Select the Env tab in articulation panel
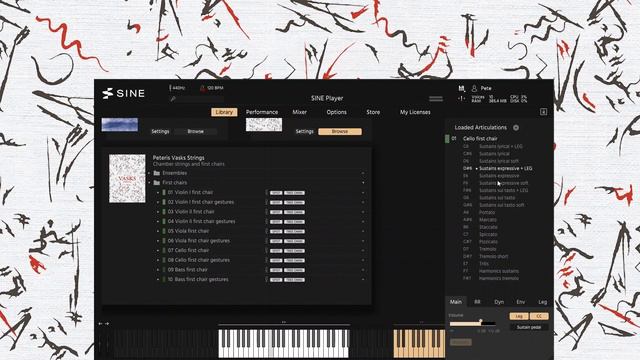Image resolution: width=640 pixels, height=360 pixels. (521, 302)
